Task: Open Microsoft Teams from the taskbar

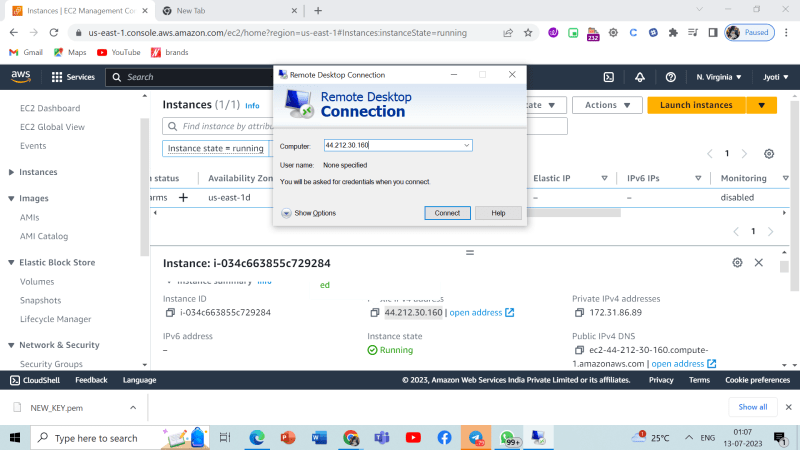Action: pyautogui.click(x=382, y=438)
